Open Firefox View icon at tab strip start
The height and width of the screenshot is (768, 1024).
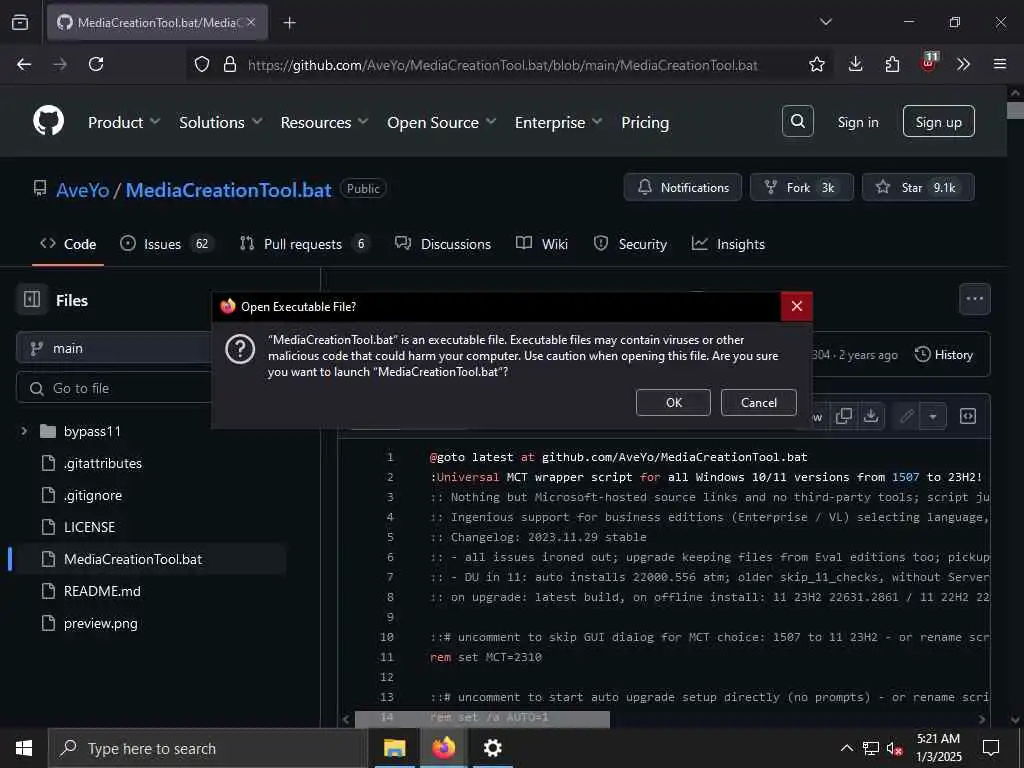(x=20, y=22)
